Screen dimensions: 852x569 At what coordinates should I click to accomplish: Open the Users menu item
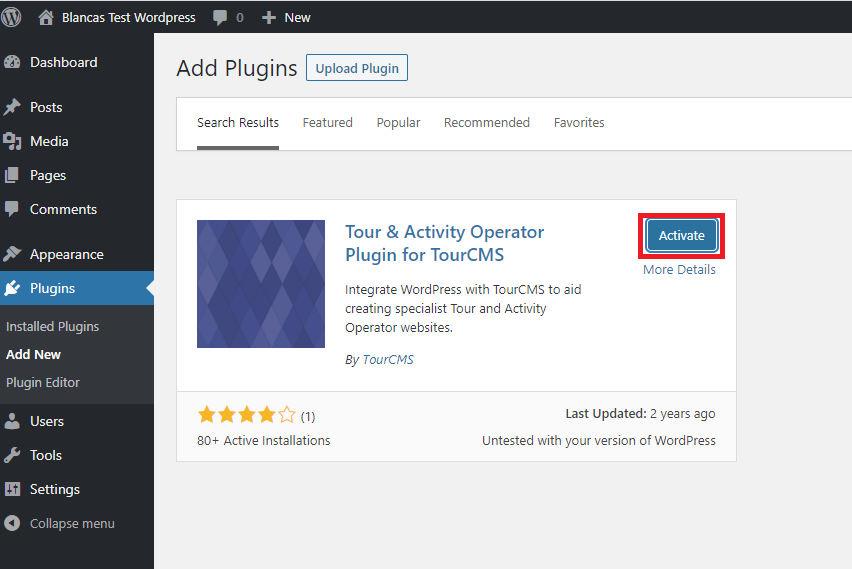(47, 421)
